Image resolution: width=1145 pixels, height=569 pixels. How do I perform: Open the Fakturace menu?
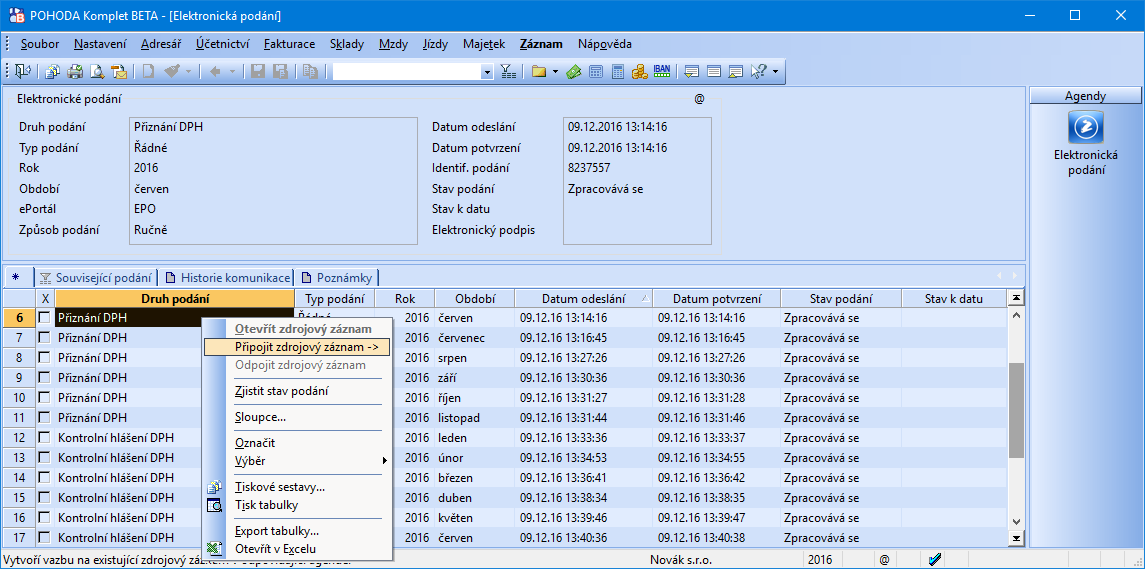290,44
